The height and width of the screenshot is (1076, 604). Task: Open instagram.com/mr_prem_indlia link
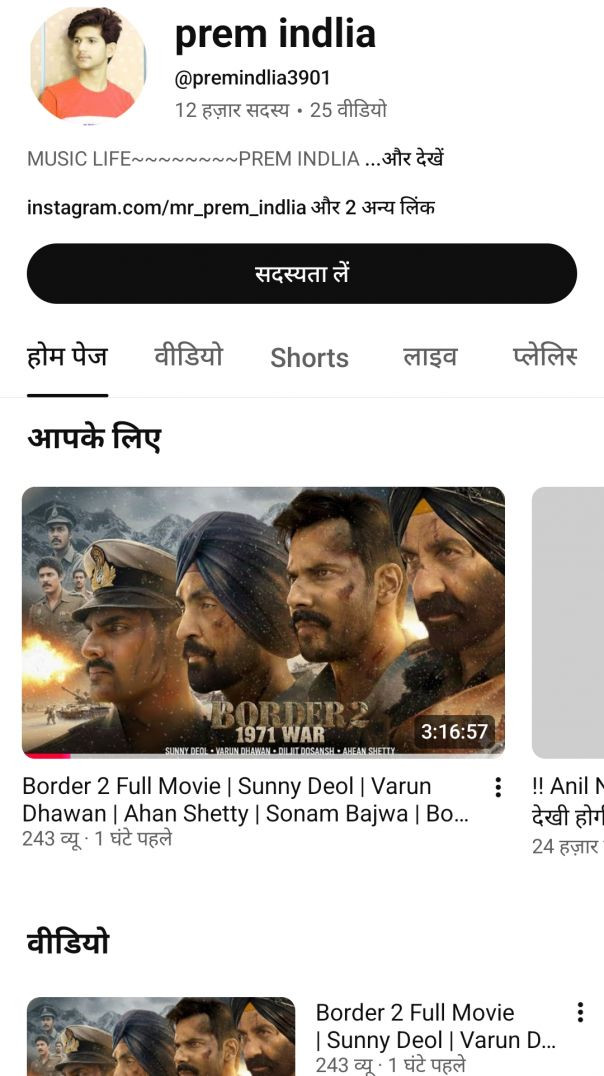pyautogui.click(x=166, y=207)
